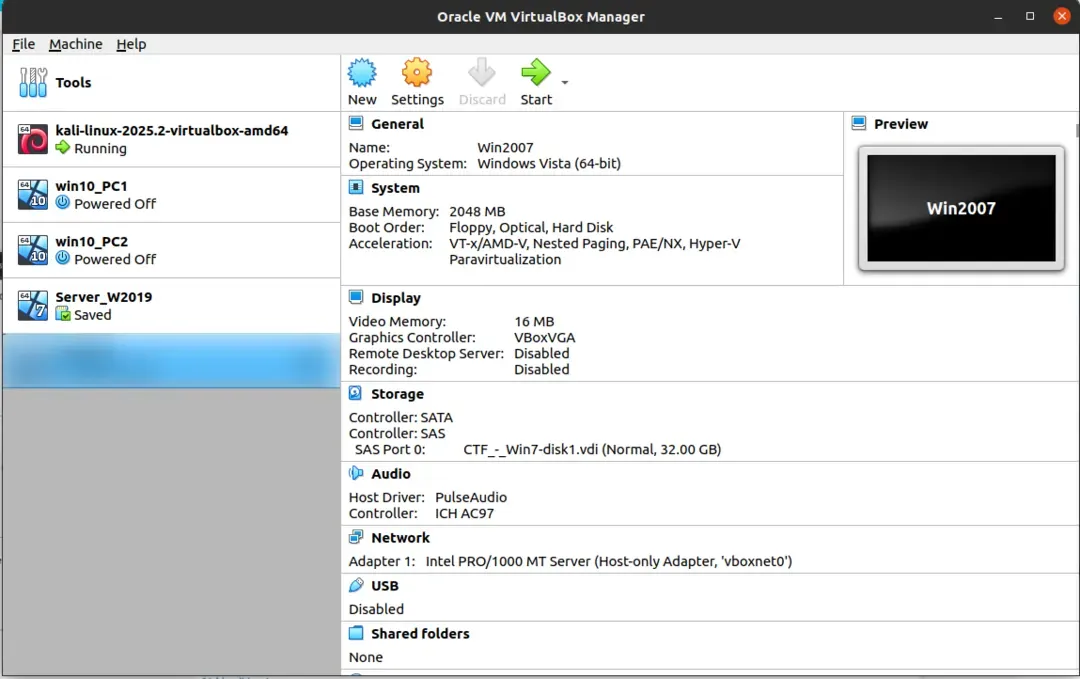
Task: Select the Server_W2019 name text
Action: click(x=103, y=297)
